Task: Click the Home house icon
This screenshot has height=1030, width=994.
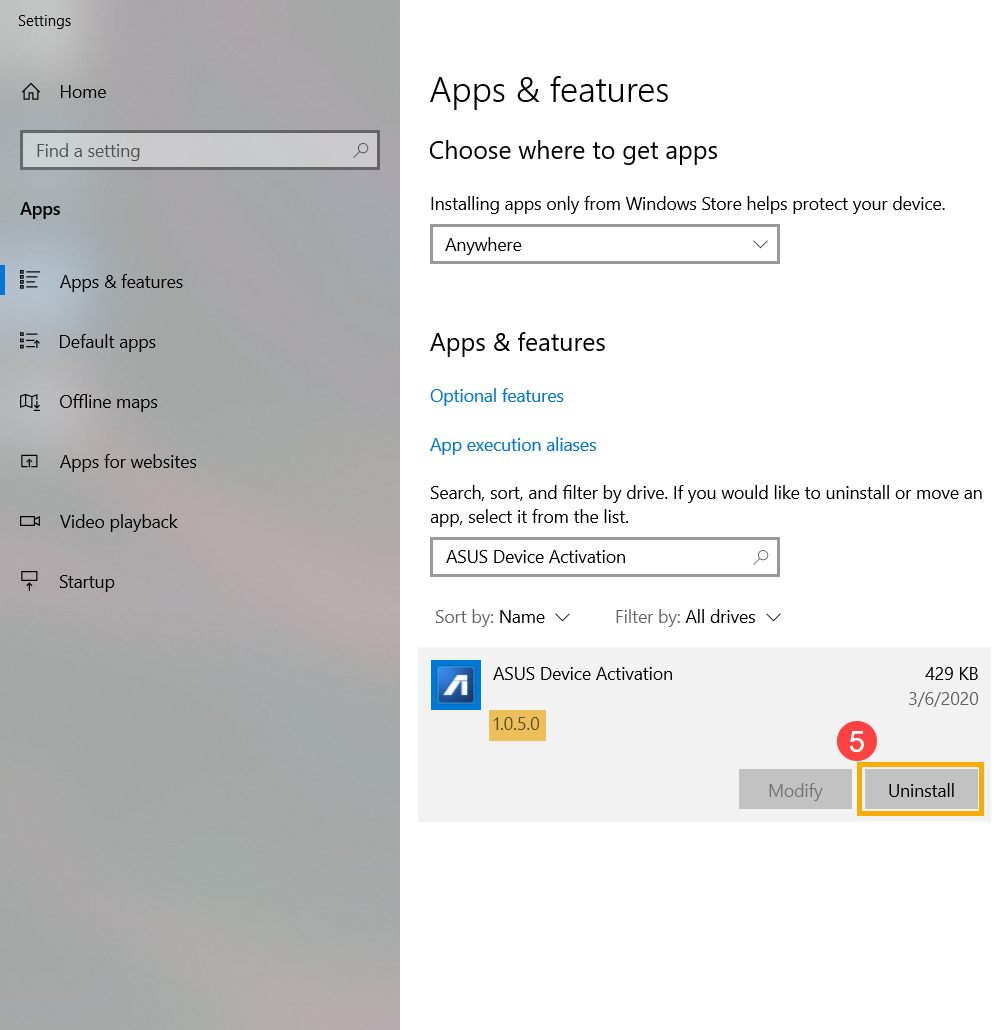Action: [x=31, y=92]
